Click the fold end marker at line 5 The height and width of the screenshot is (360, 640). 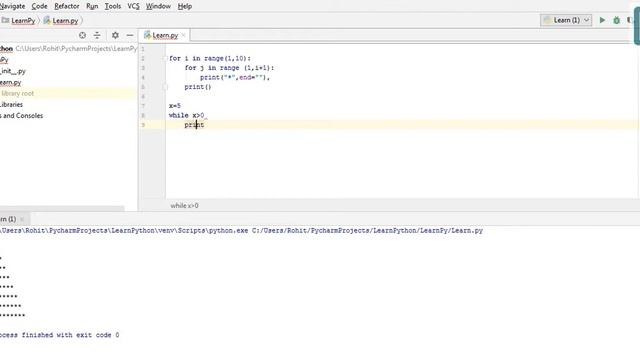[x=166, y=87]
